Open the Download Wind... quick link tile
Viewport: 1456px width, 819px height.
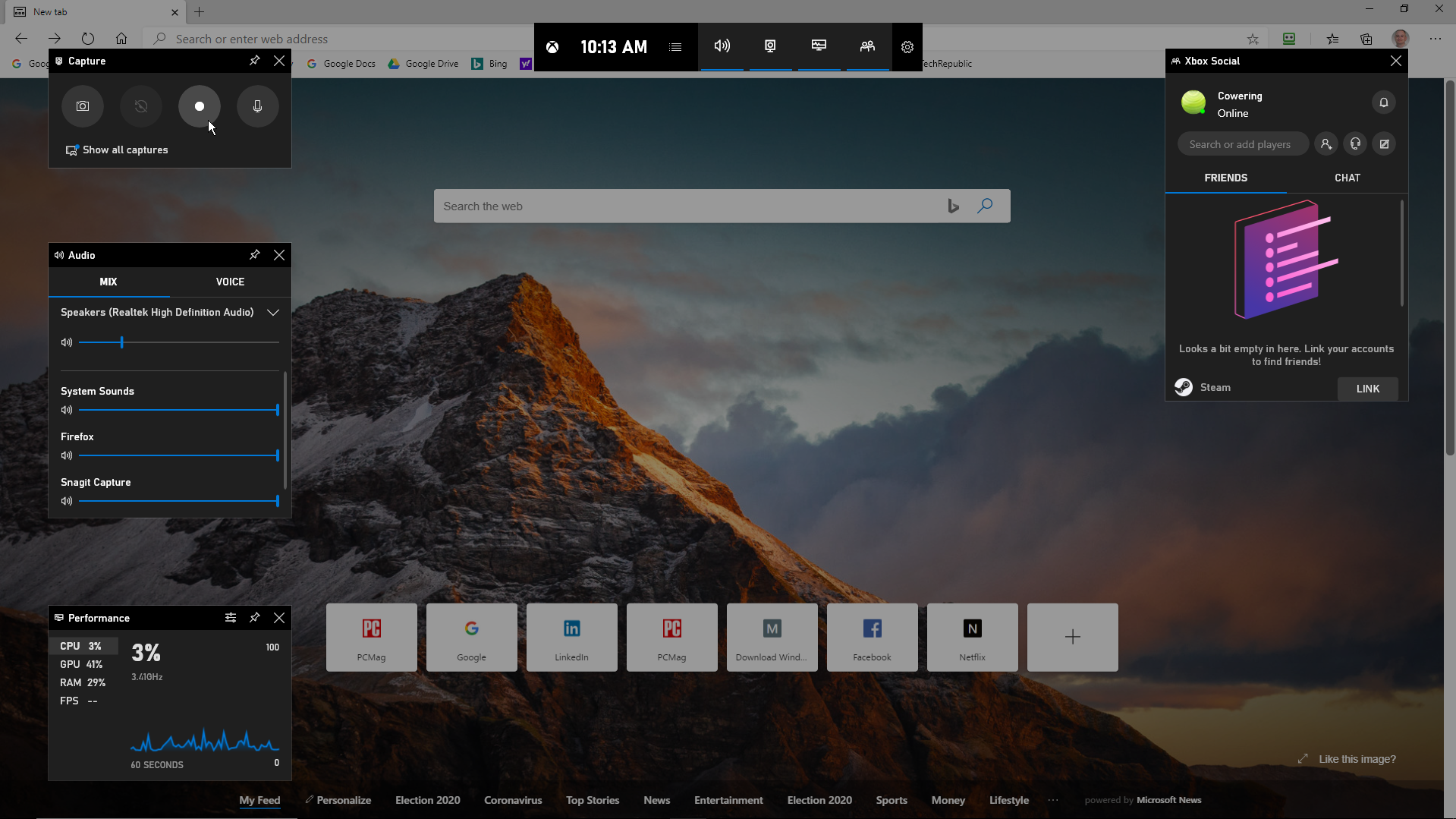[x=772, y=638]
